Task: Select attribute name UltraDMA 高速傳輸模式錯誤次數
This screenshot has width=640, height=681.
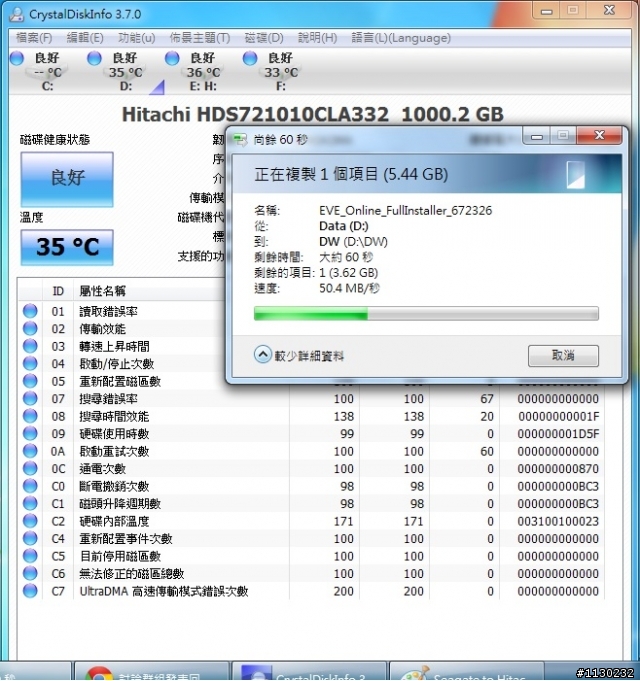Action: 164,591
